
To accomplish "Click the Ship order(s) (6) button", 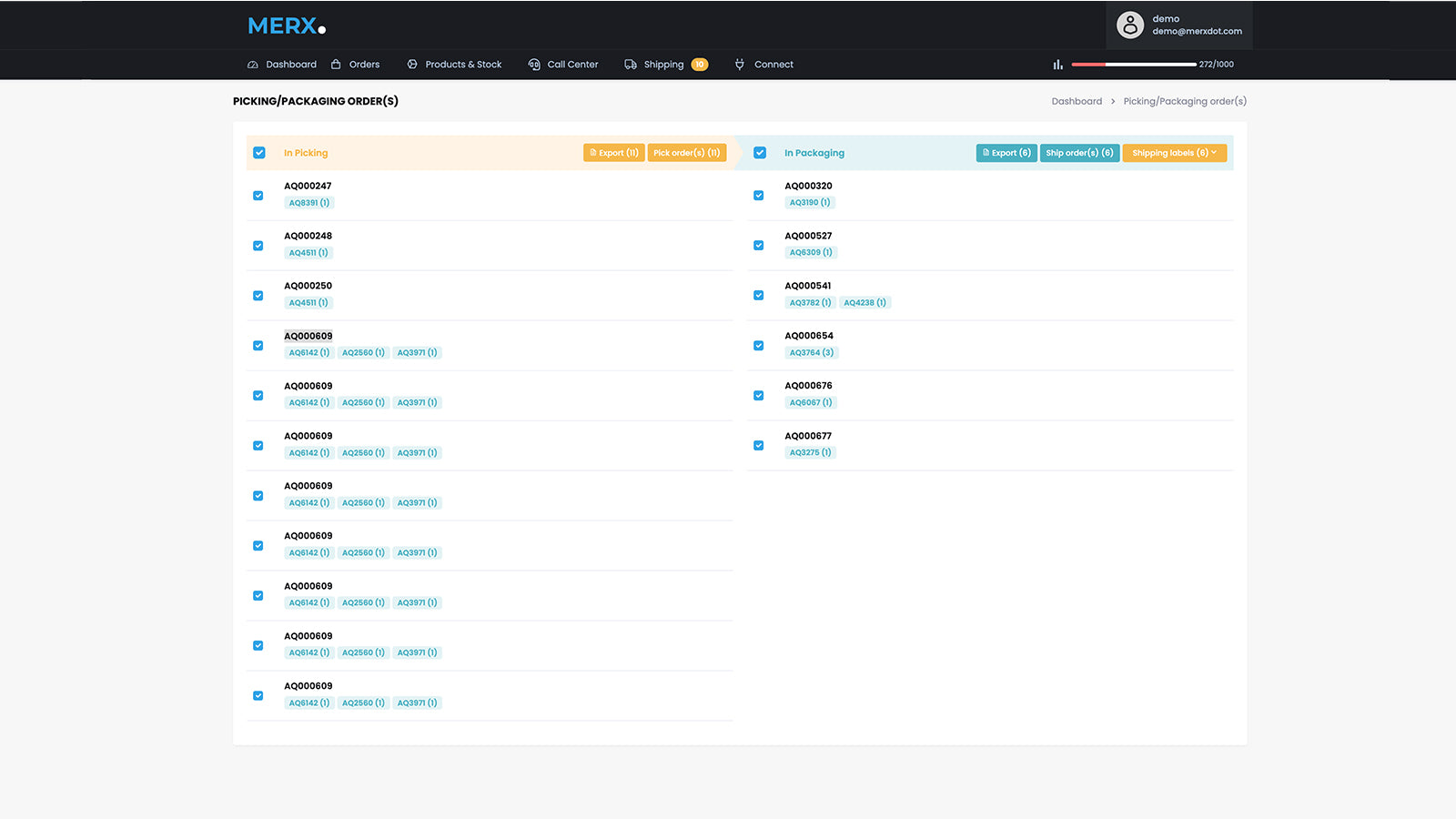I will coord(1078,153).
